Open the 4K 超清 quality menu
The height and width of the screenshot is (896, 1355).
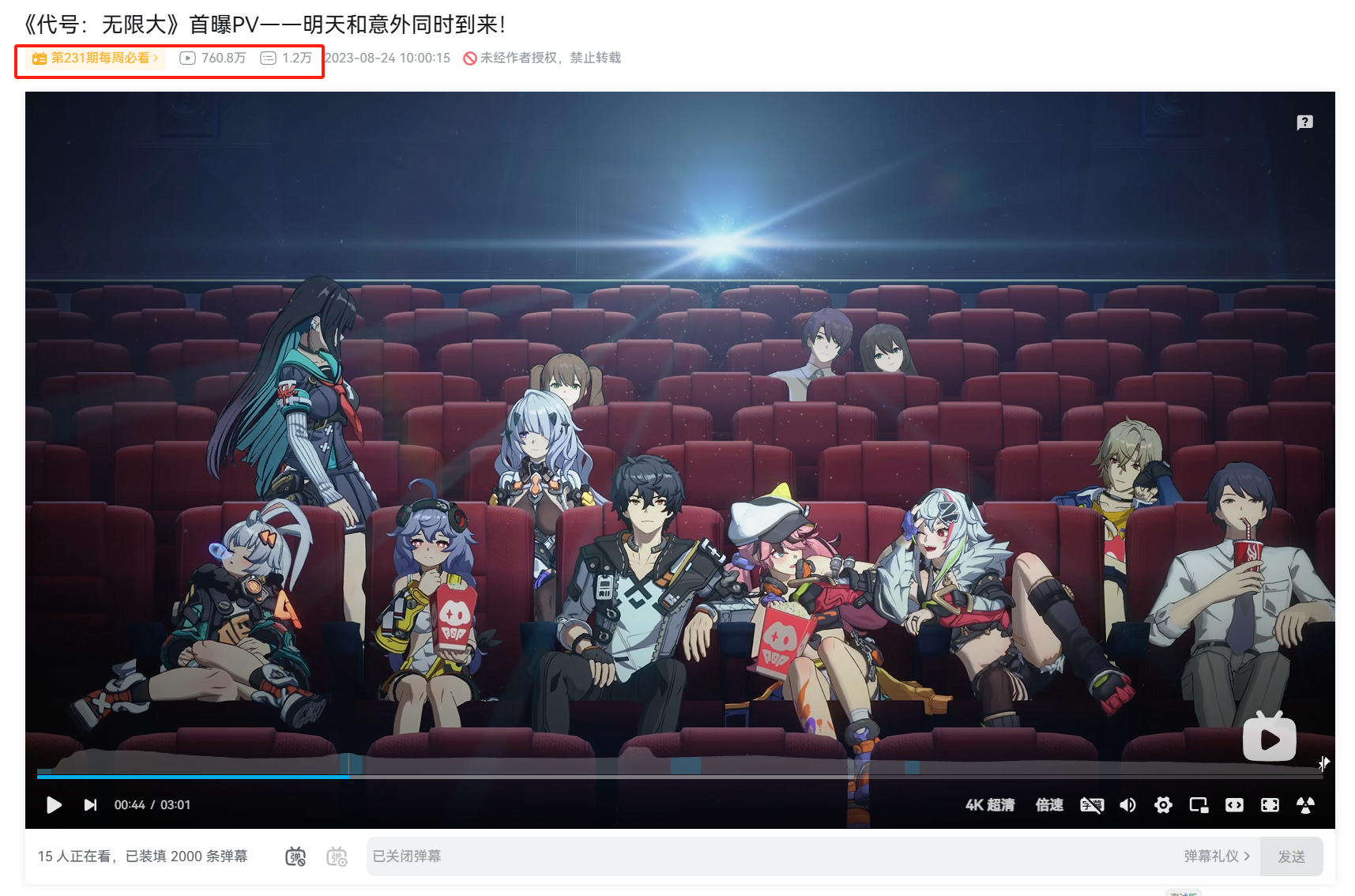pos(989,804)
